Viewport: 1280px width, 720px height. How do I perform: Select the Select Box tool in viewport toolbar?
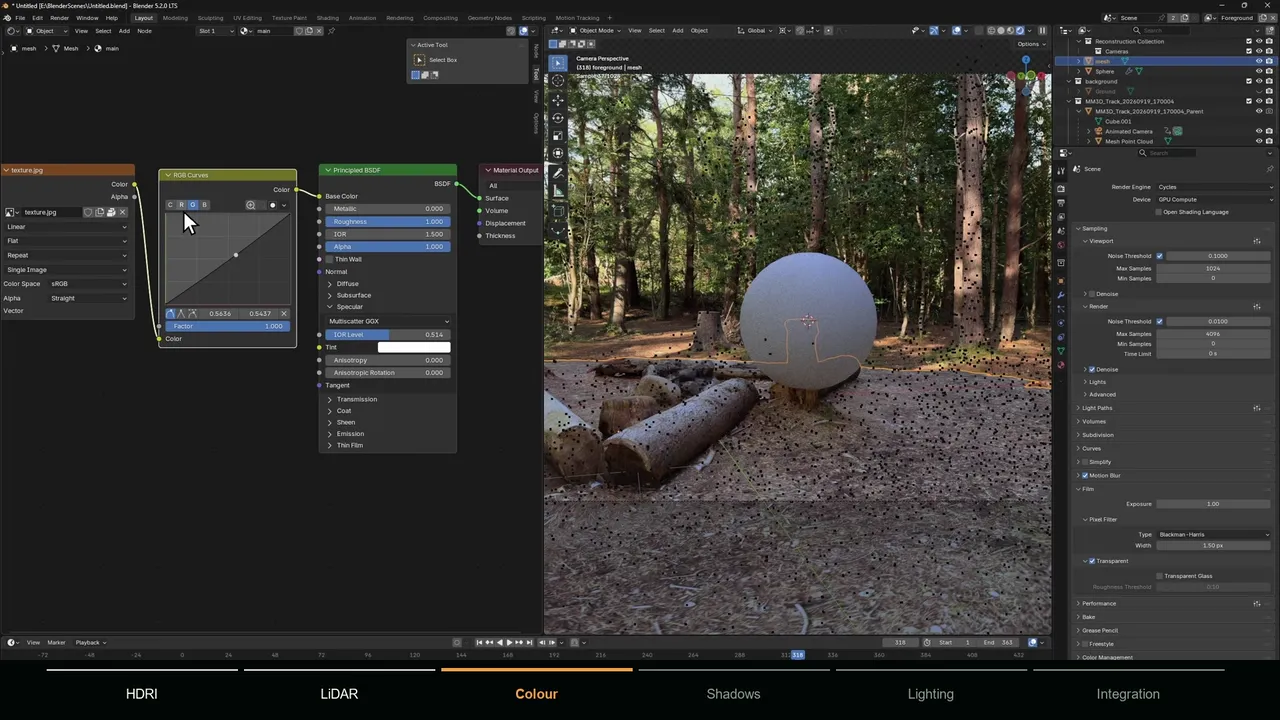(x=558, y=63)
